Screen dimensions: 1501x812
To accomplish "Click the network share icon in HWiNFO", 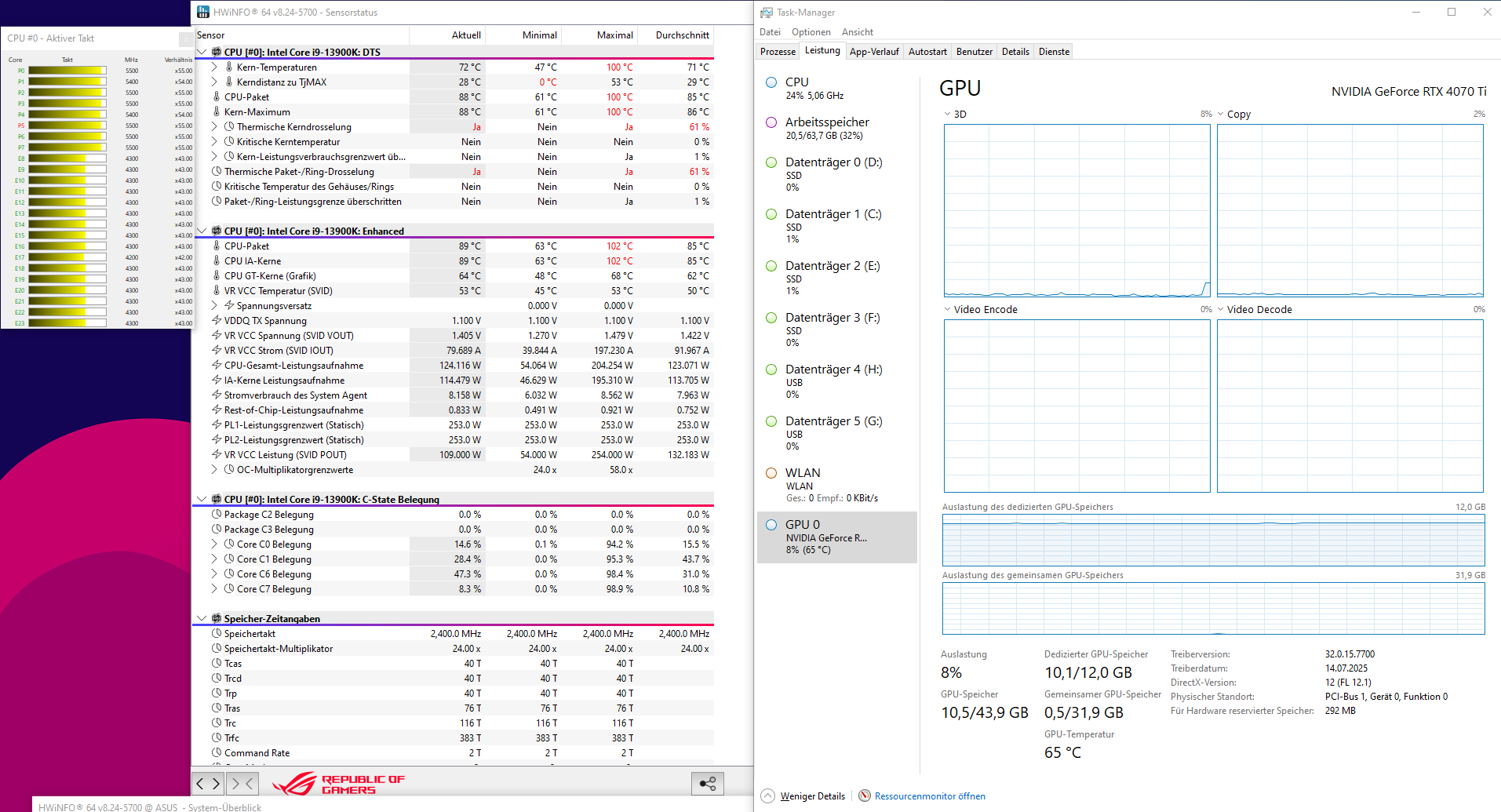I will [x=707, y=783].
